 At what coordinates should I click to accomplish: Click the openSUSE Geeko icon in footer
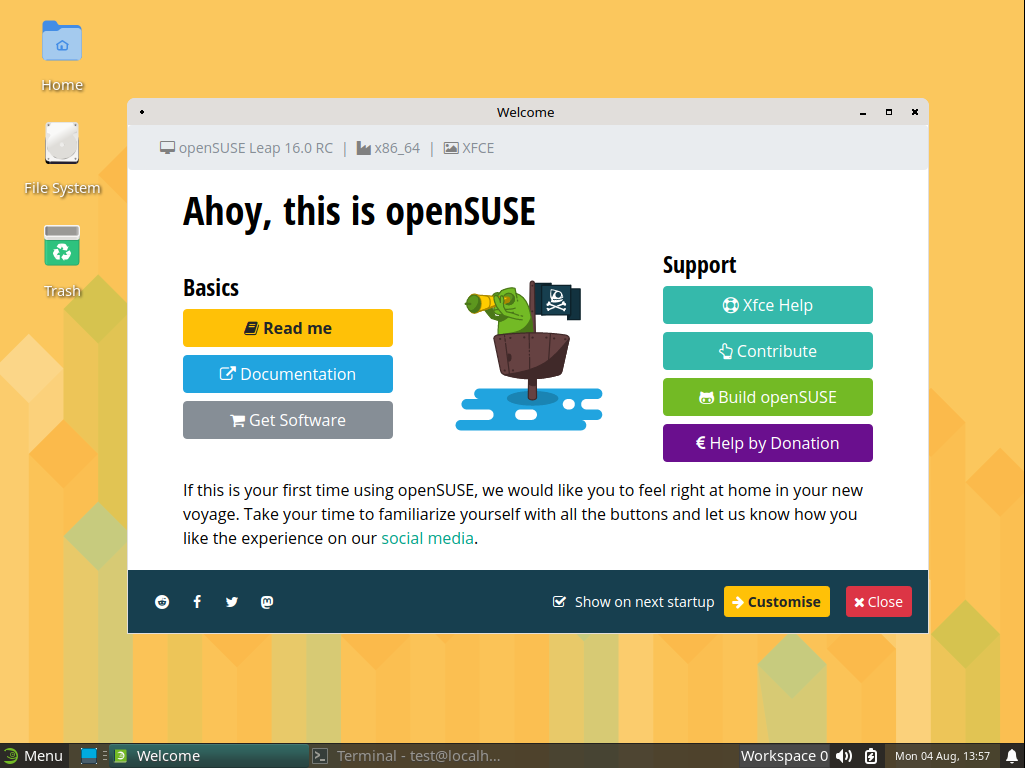tap(161, 601)
